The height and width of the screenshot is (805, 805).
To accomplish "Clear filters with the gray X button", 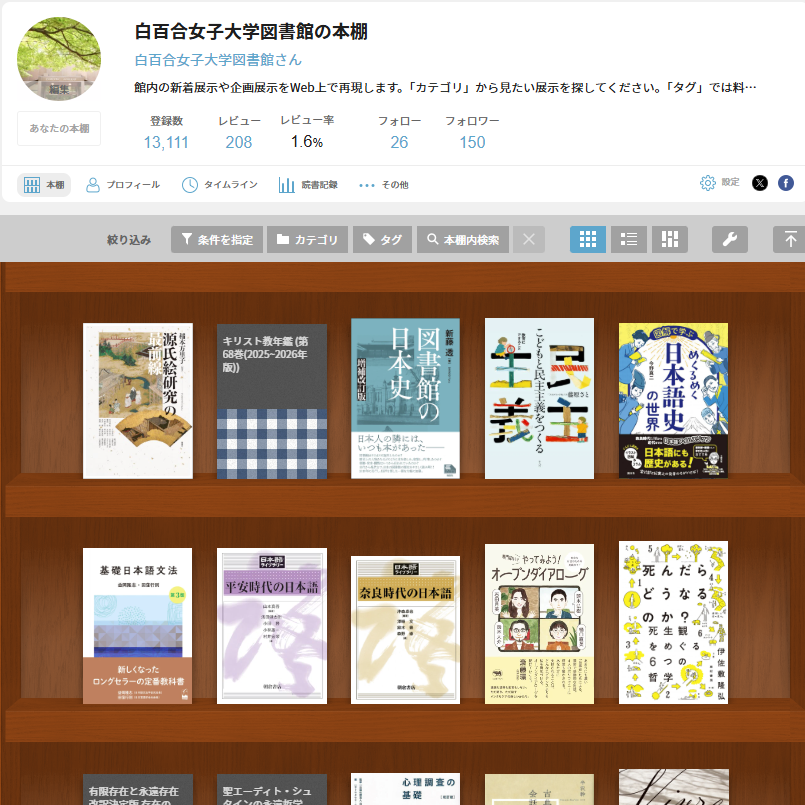I will point(528,239).
